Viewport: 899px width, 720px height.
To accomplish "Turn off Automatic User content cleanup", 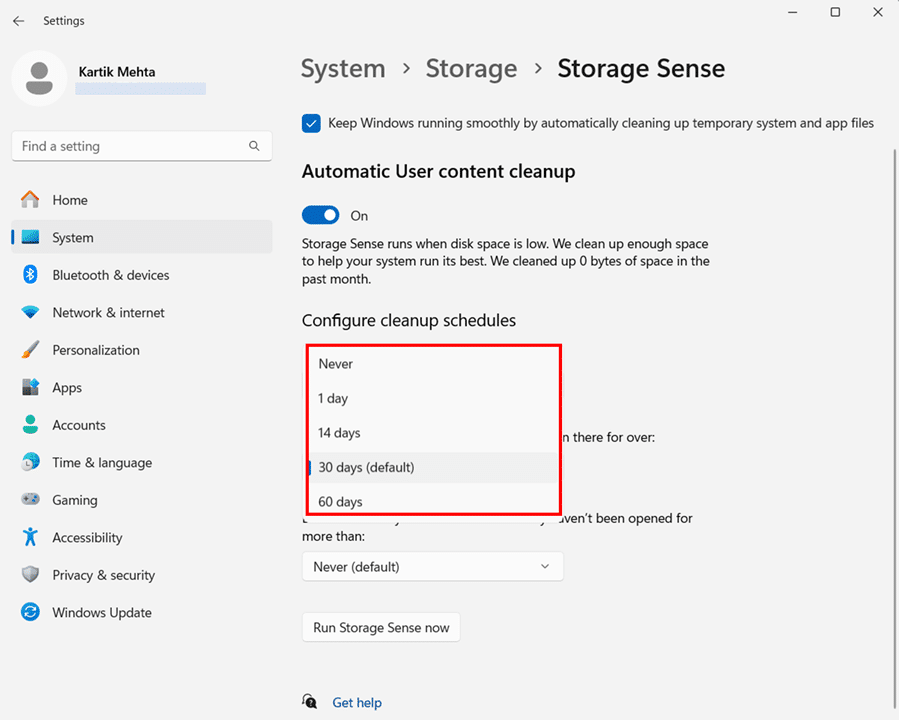I will (x=320, y=215).
